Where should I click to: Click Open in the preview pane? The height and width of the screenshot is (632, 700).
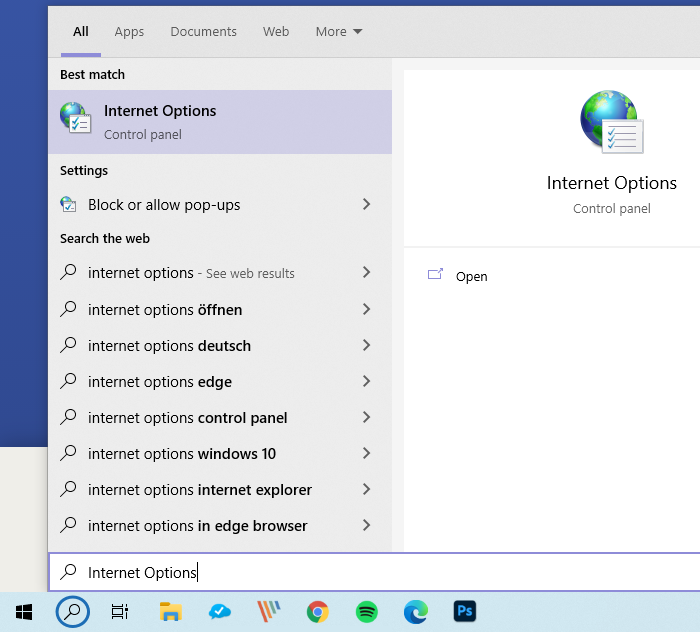click(471, 277)
